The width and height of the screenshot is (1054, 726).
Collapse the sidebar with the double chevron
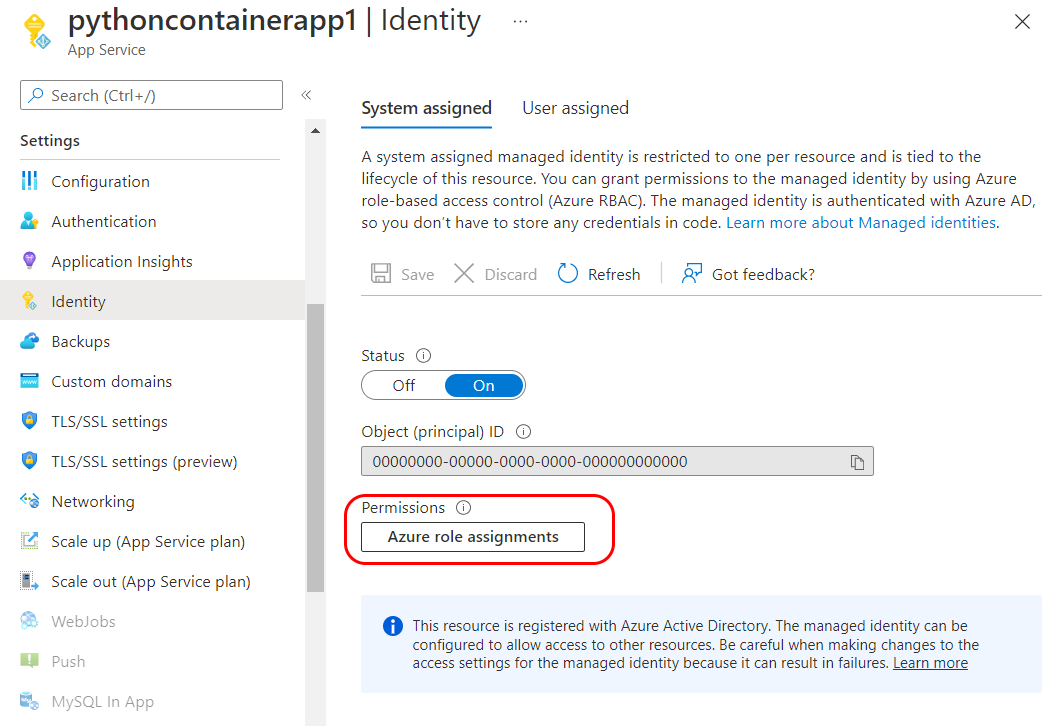click(x=306, y=95)
